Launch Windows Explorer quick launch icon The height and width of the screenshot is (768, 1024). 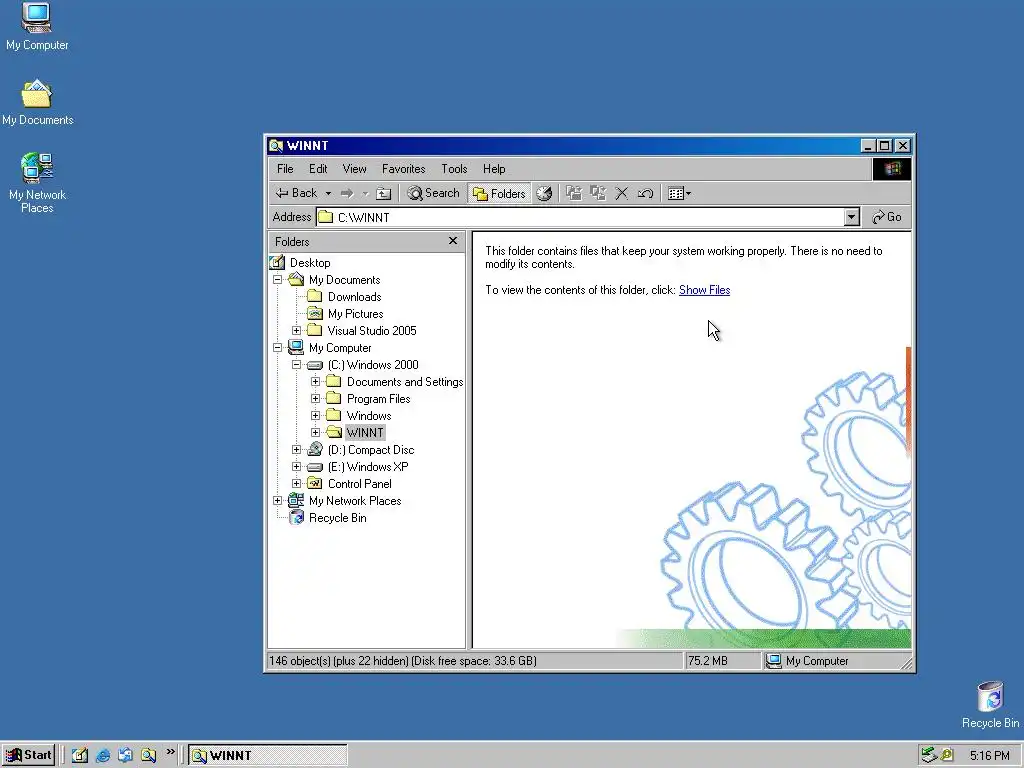pos(148,756)
